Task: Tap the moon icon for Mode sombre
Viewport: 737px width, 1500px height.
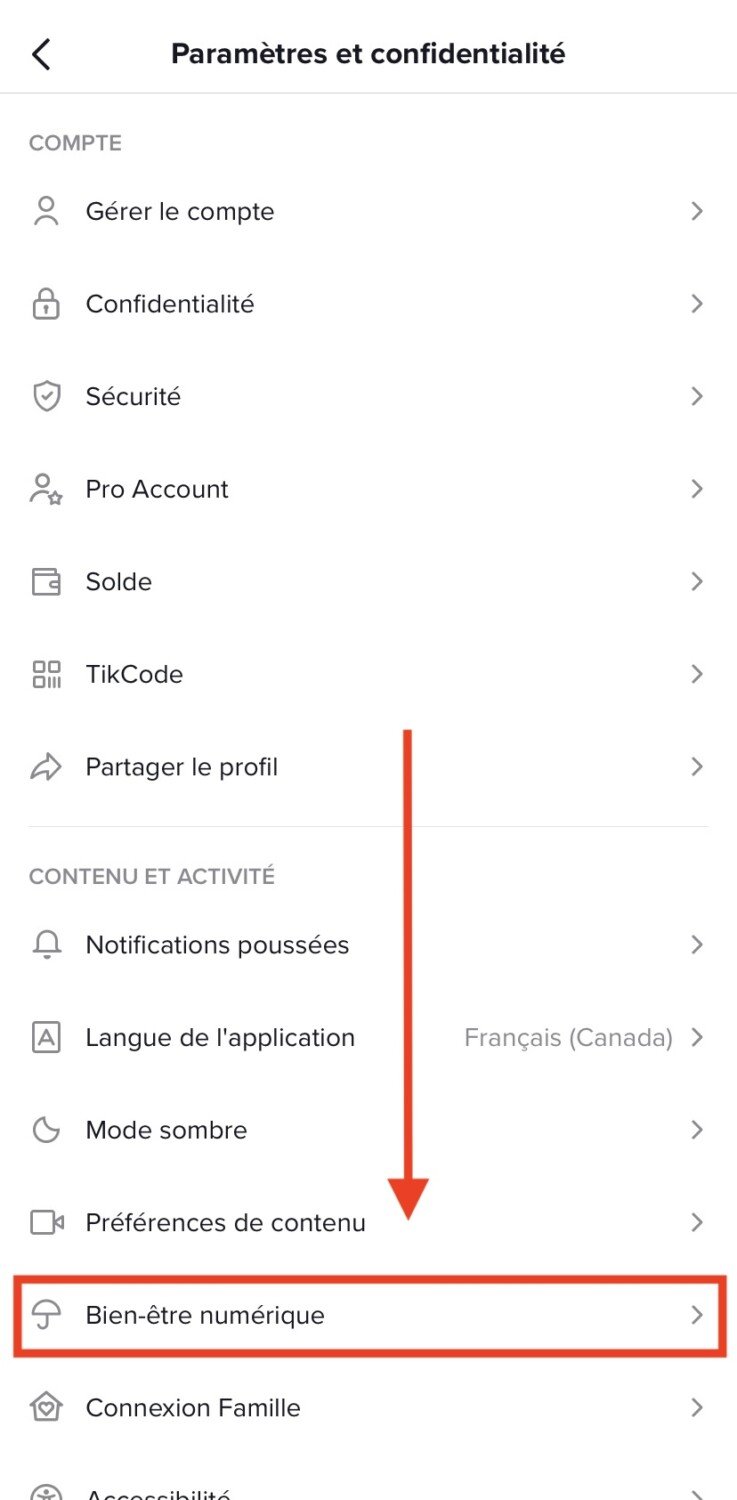Action: coord(46,1130)
